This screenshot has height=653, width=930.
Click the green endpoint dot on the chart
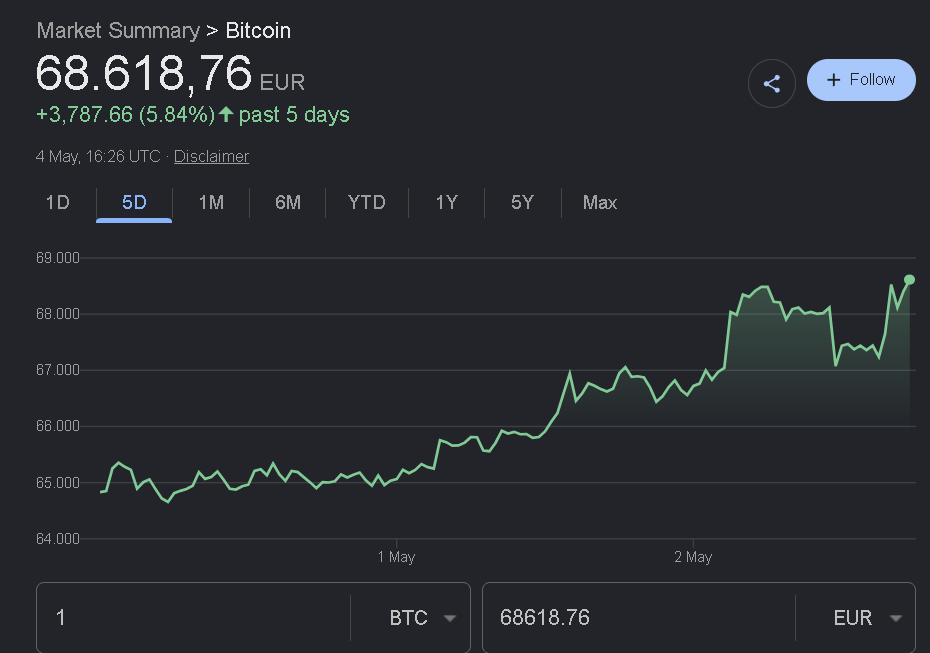[x=909, y=279]
